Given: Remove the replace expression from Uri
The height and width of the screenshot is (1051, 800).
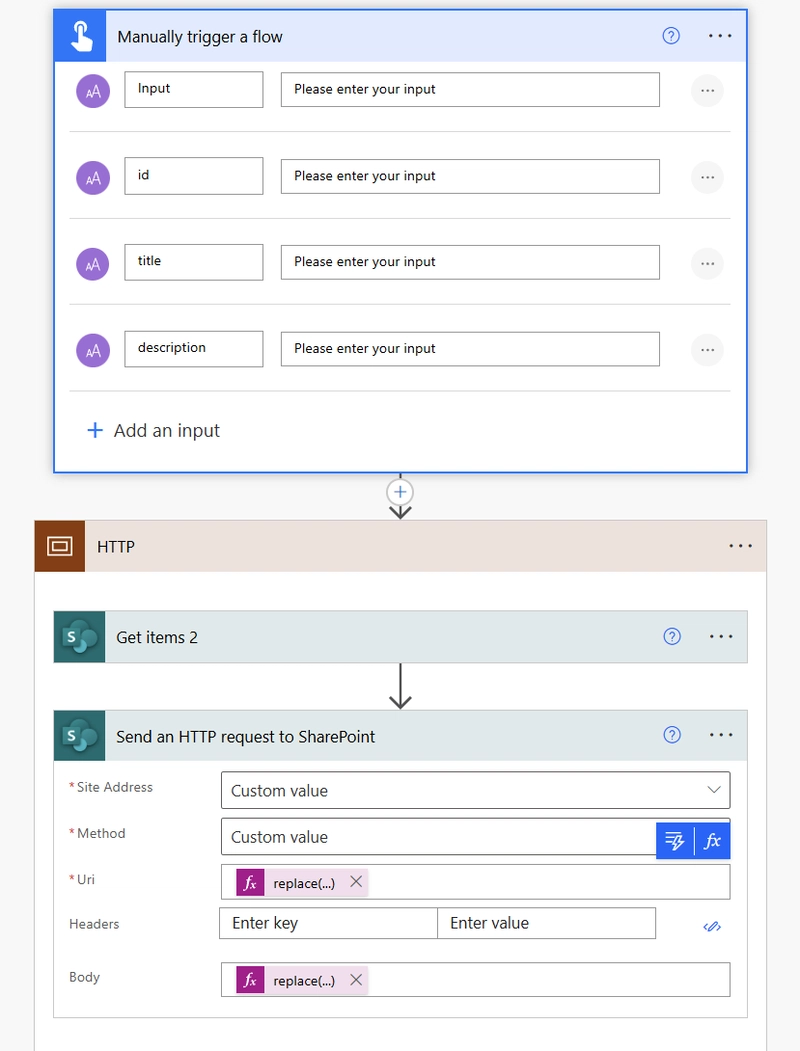Looking at the screenshot, I should coord(356,881).
